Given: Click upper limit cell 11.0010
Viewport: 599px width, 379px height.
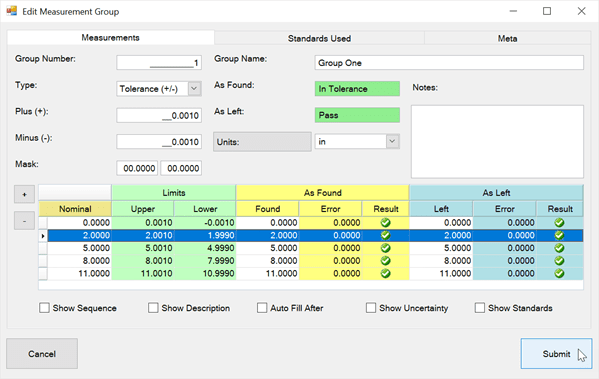Looking at the screenshot, I should pos(142,274).
